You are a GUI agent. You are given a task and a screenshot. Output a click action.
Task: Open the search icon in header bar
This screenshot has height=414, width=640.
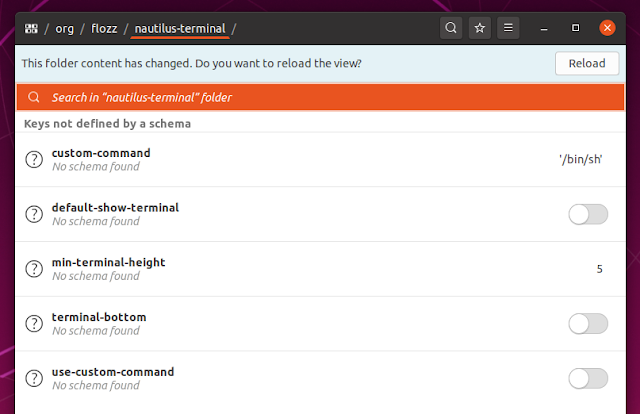coord(451,28)
